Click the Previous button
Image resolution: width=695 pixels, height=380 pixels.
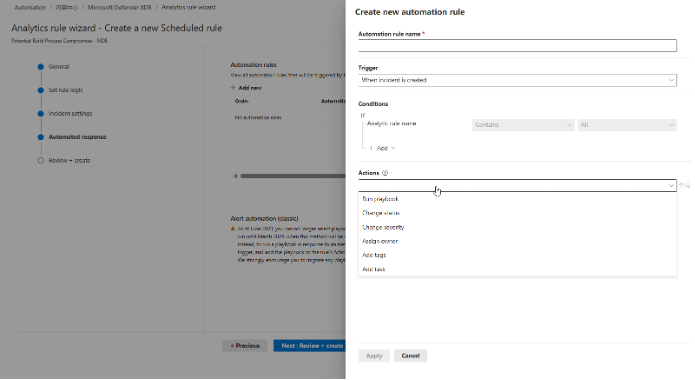click(245, 345)
